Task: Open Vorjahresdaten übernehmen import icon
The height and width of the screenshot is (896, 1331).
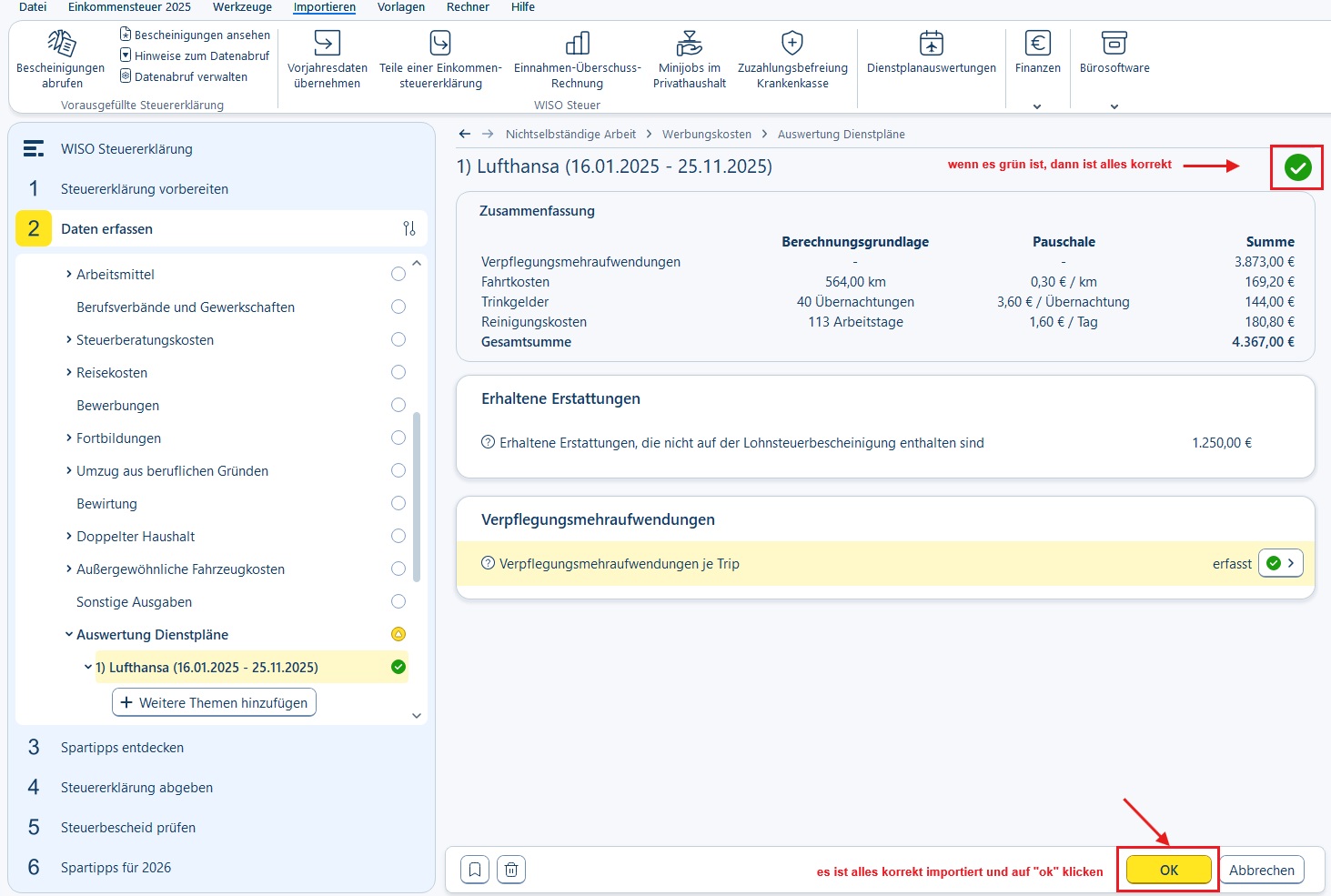Action: point(327,43)
